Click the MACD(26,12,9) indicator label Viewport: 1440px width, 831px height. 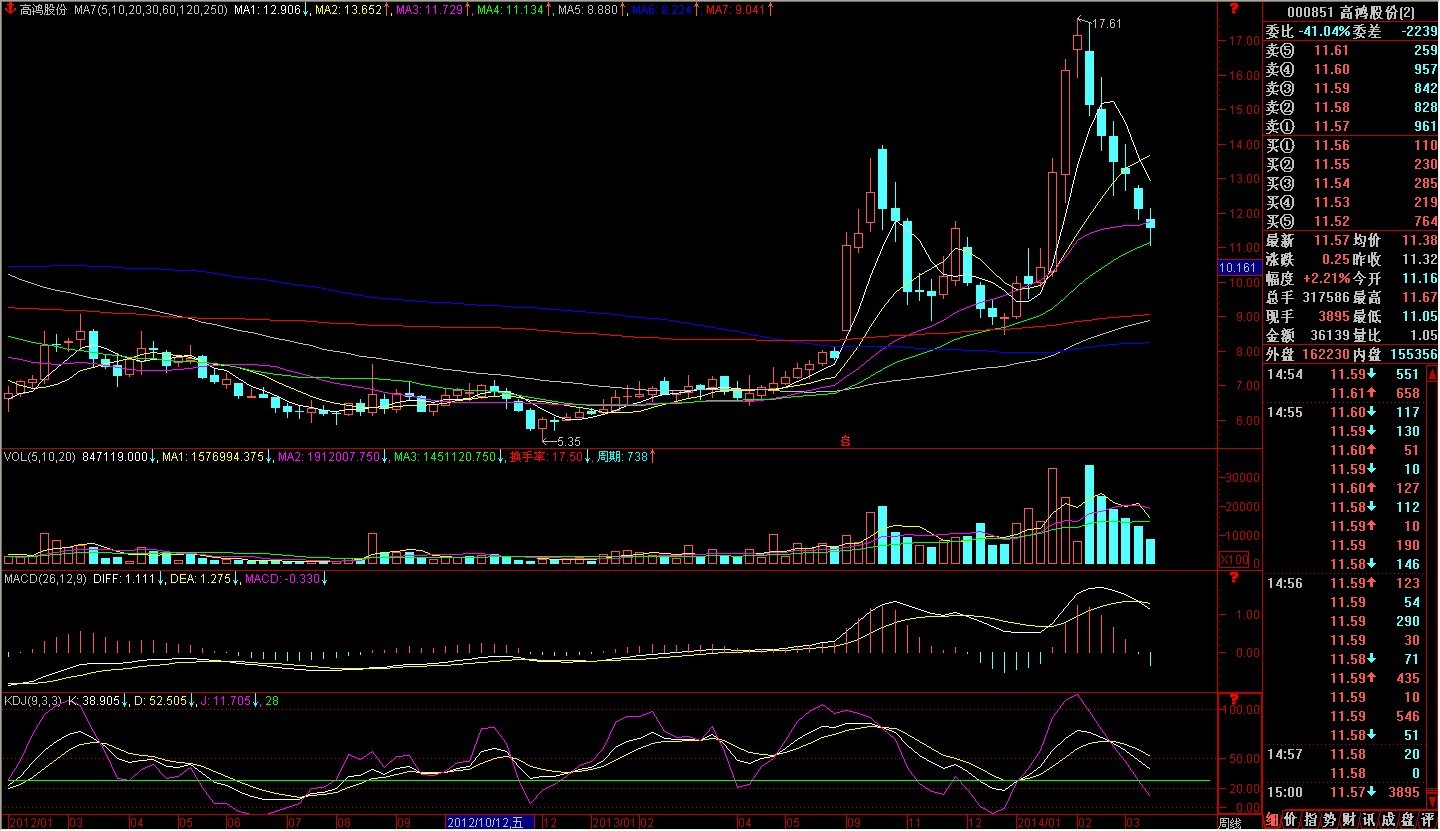(x=45, y=578)
